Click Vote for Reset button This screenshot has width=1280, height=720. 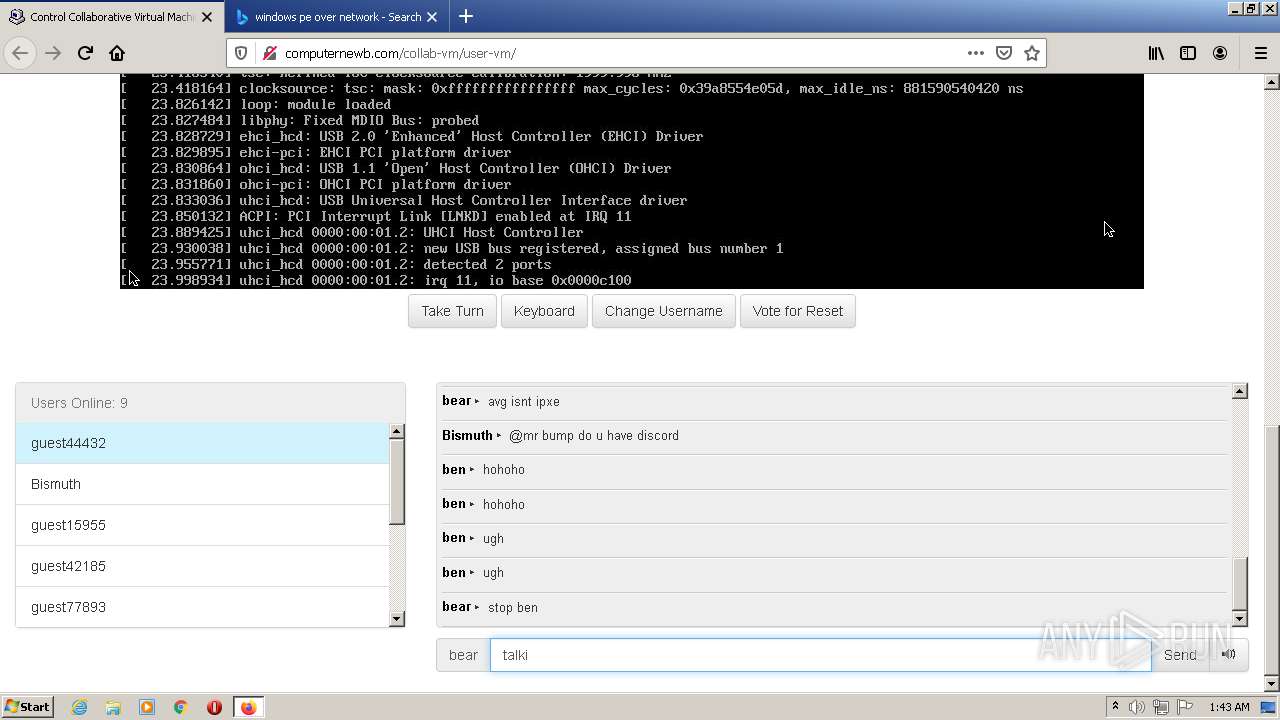tap(797, 311)
